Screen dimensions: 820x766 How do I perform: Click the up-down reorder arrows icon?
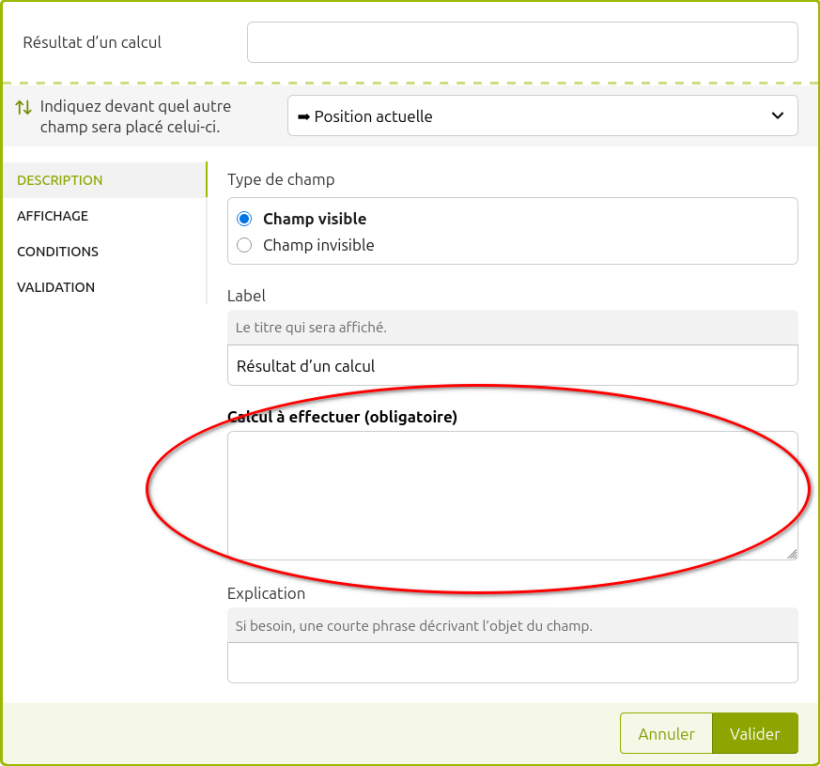23,108
